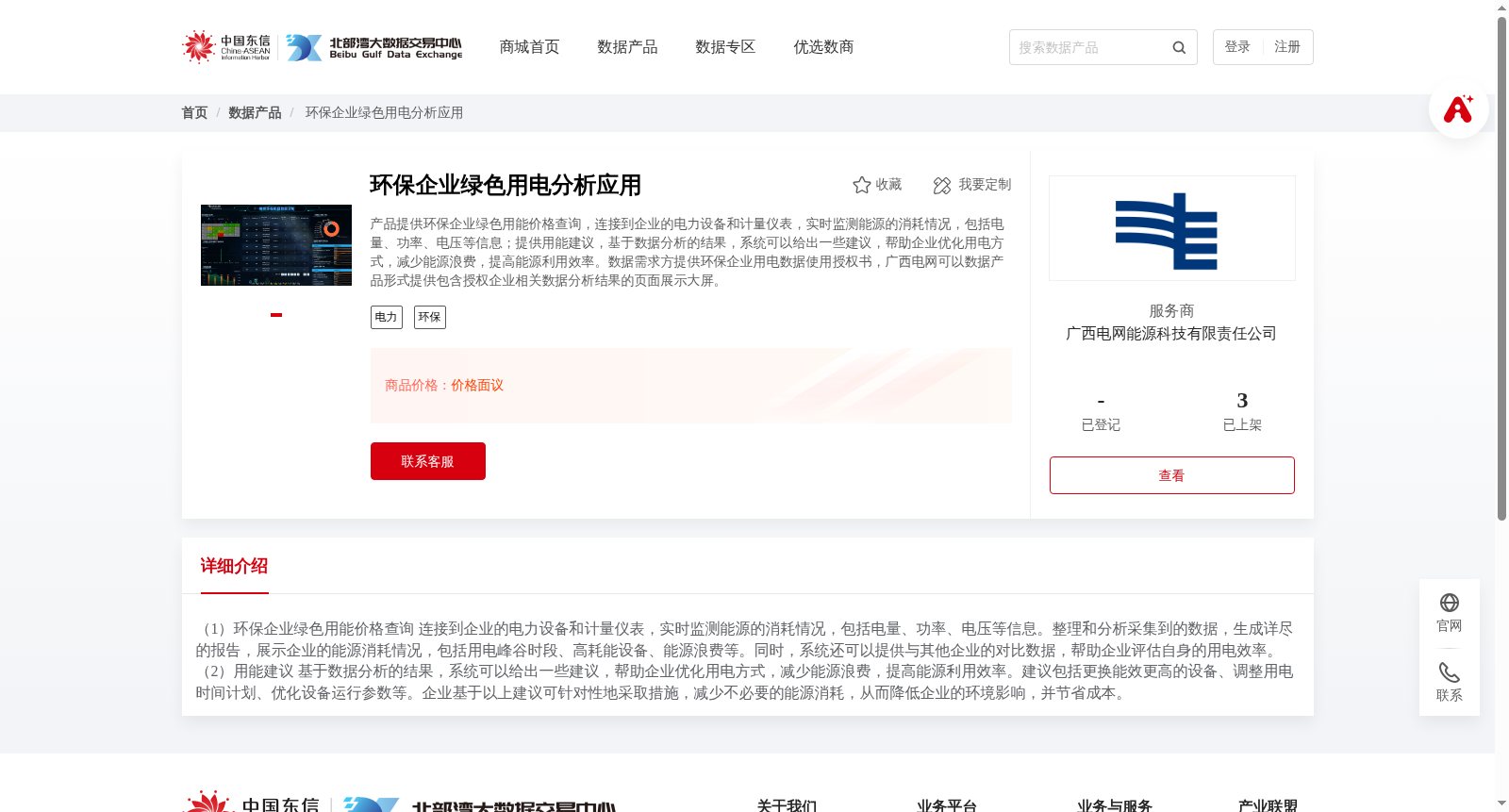Image resolution: width=1509 pixels, height=812 pixels.
Task: Click the 注册 register link
Action: (x=1287, y=47)
